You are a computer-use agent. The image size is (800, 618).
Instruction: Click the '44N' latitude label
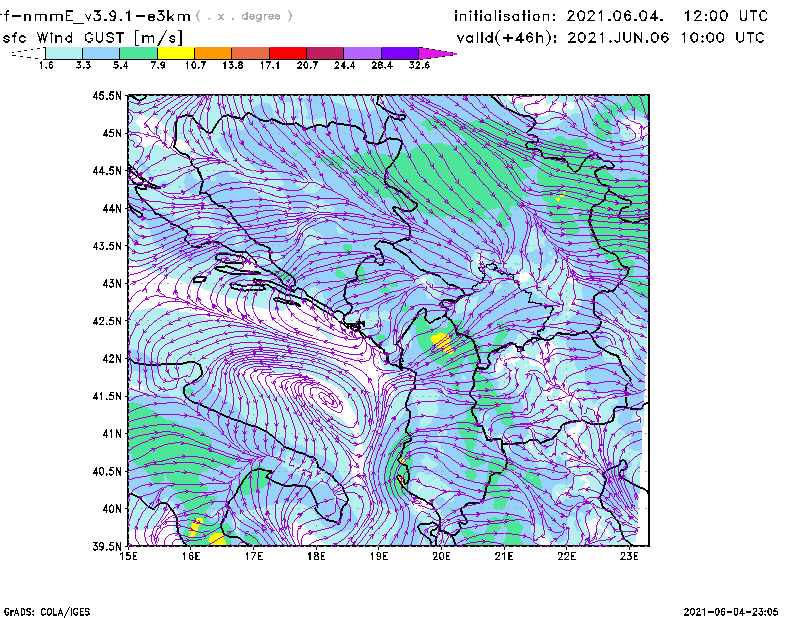click(112, 208)
